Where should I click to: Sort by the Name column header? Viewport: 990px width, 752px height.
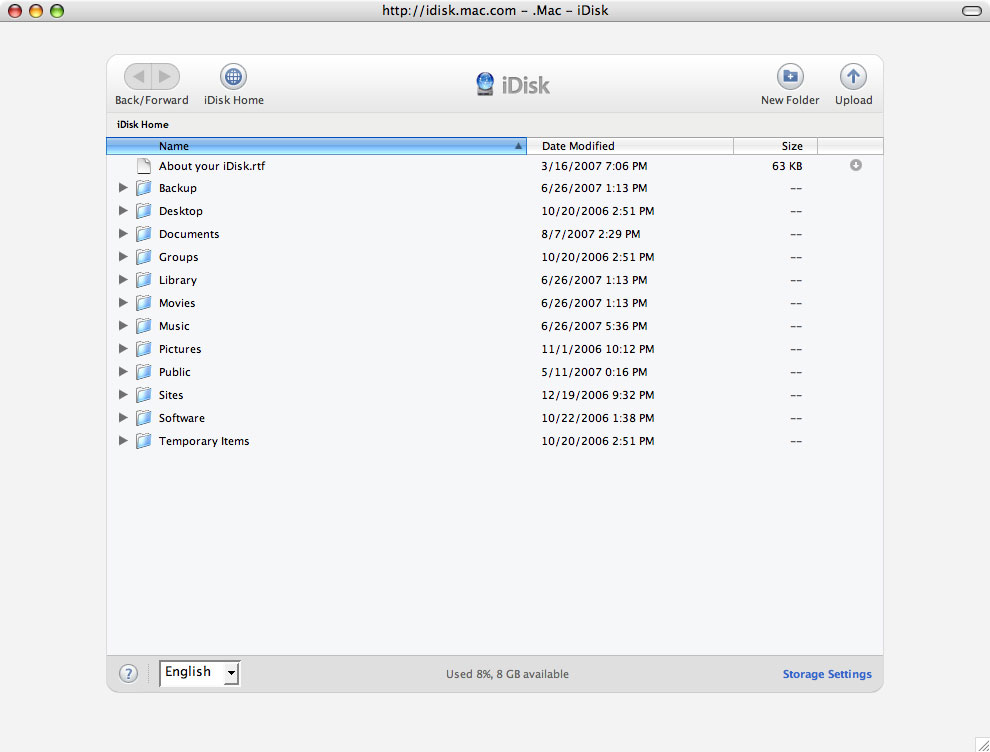point(316,146)
